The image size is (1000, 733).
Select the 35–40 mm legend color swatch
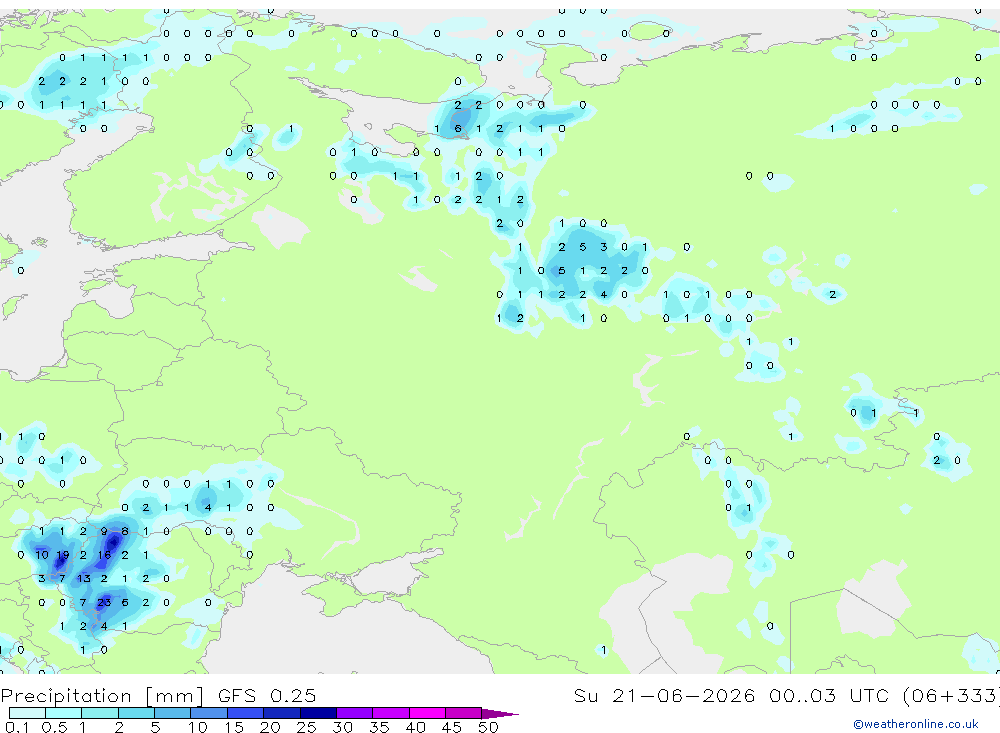click(391, 713)
